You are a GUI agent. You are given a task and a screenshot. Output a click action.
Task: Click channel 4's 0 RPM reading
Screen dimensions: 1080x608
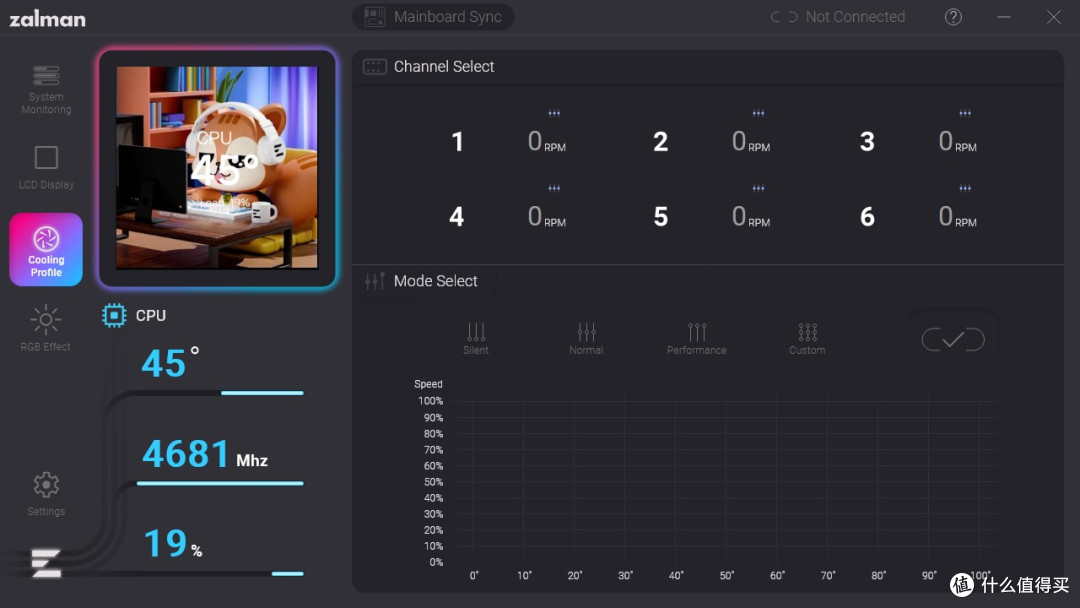coord(546,217)
